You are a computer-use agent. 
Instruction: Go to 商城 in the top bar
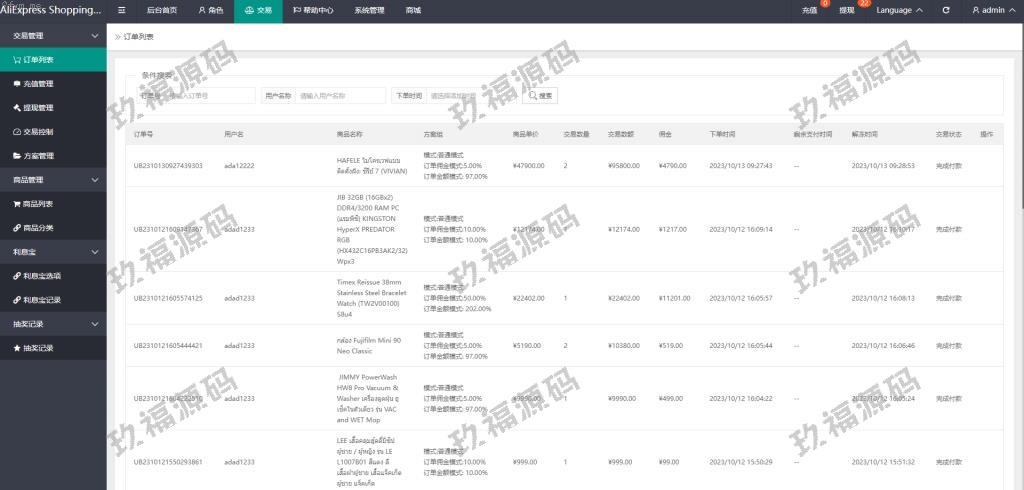pyautogui.click(x=413, y=10)
